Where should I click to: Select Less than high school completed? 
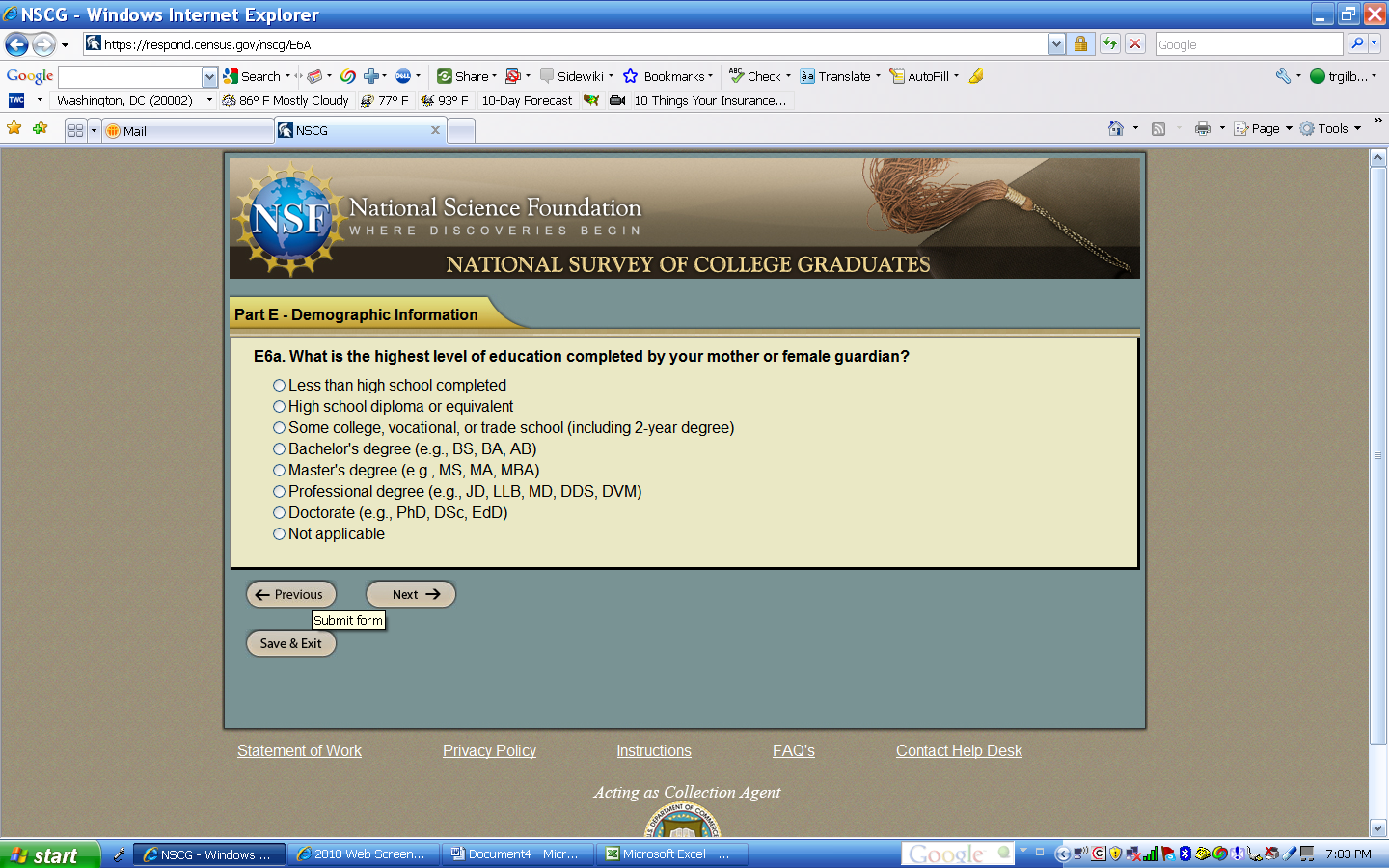279,386
